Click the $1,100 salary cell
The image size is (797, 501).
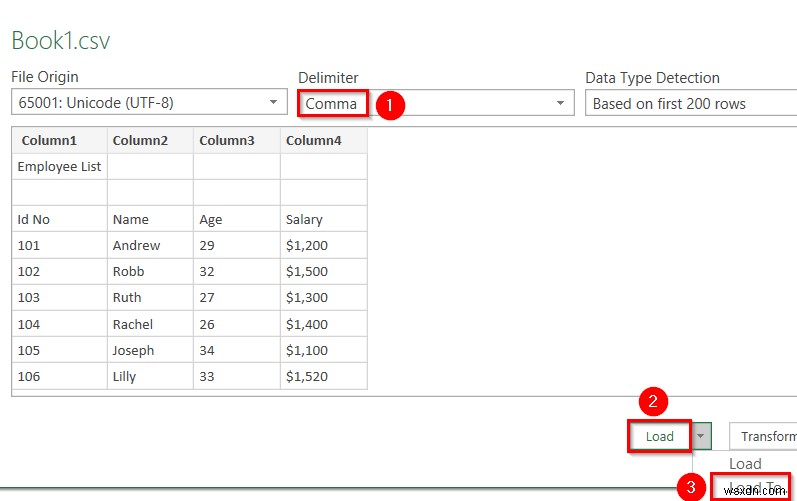[x=324, y=350]
